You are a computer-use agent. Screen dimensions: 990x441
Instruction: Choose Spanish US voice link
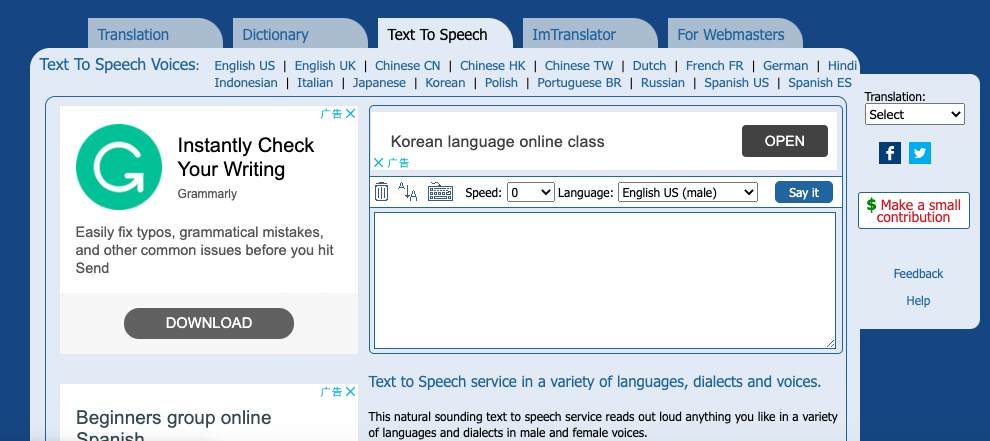point(737,83)
